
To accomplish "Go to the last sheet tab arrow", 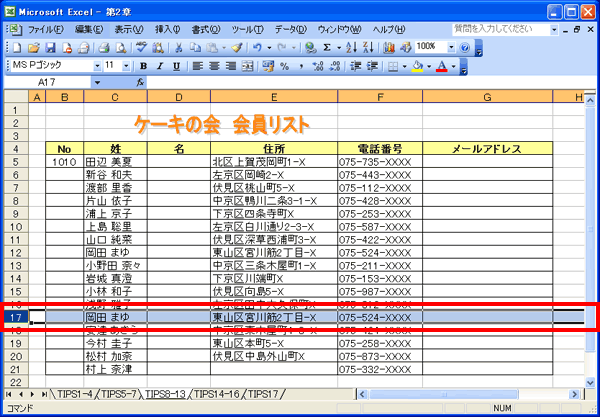I will click(x=44, y=394).
